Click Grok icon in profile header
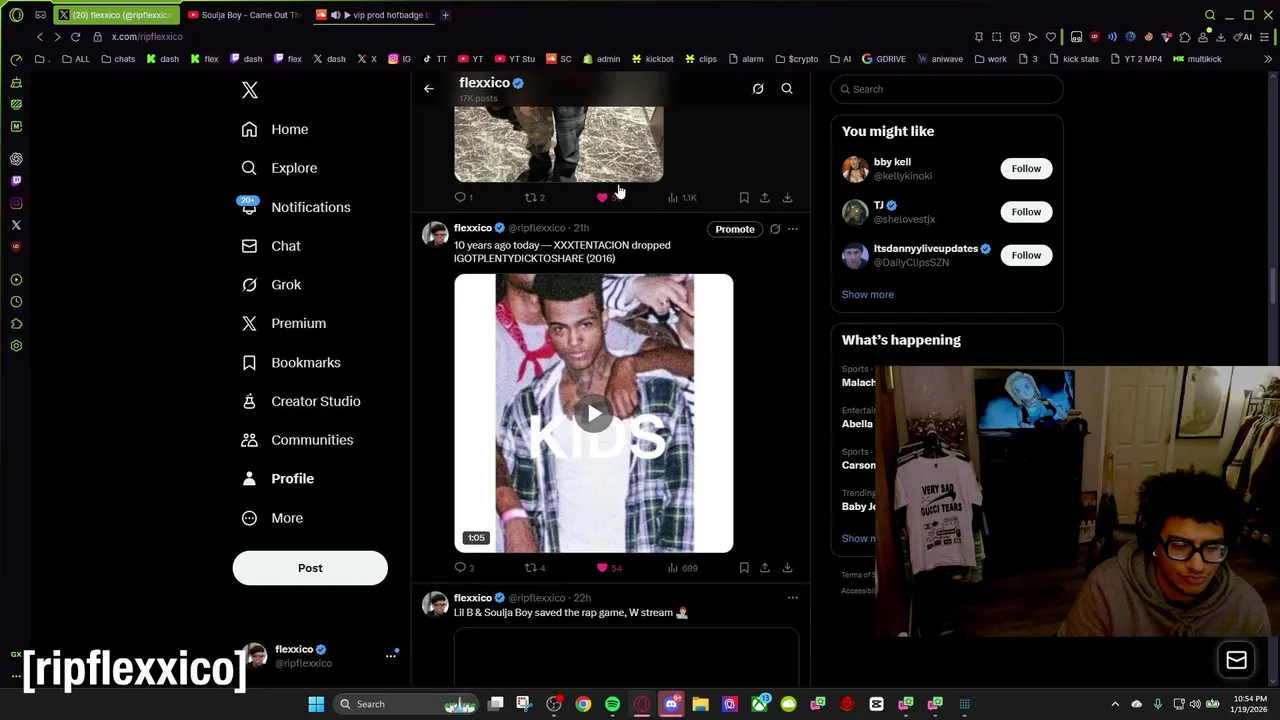The image size is (1280, 720). tap(758, 89)
